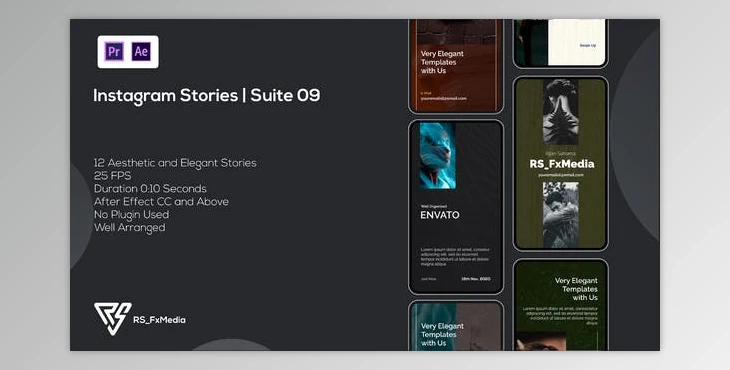Click the 'ENVATO' heading in the story
The width and height of the screenshot is (730, 370).
pos(439,215)
